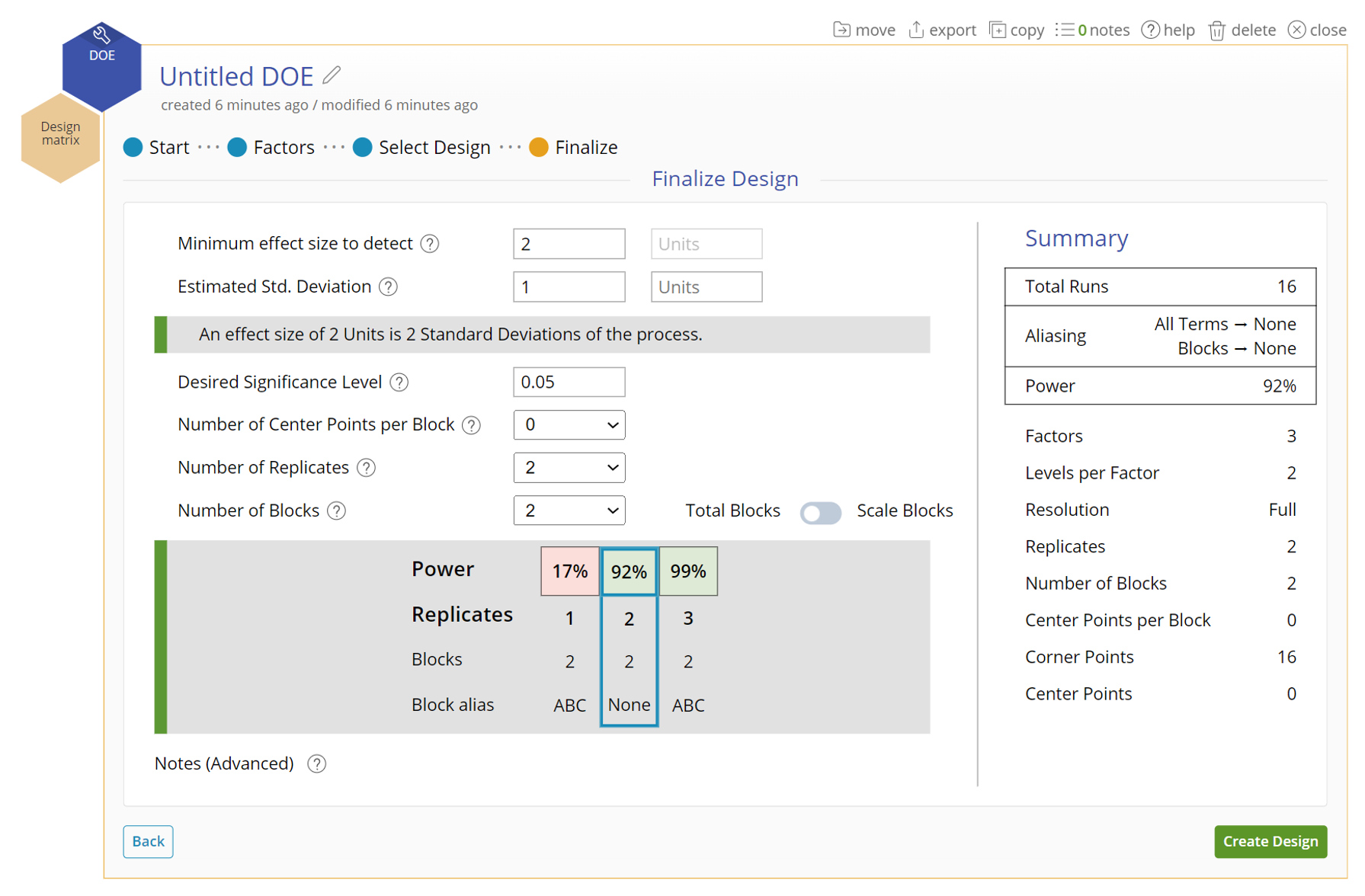
Task: Open Number of Blocks dropdown
Action: 569,510
